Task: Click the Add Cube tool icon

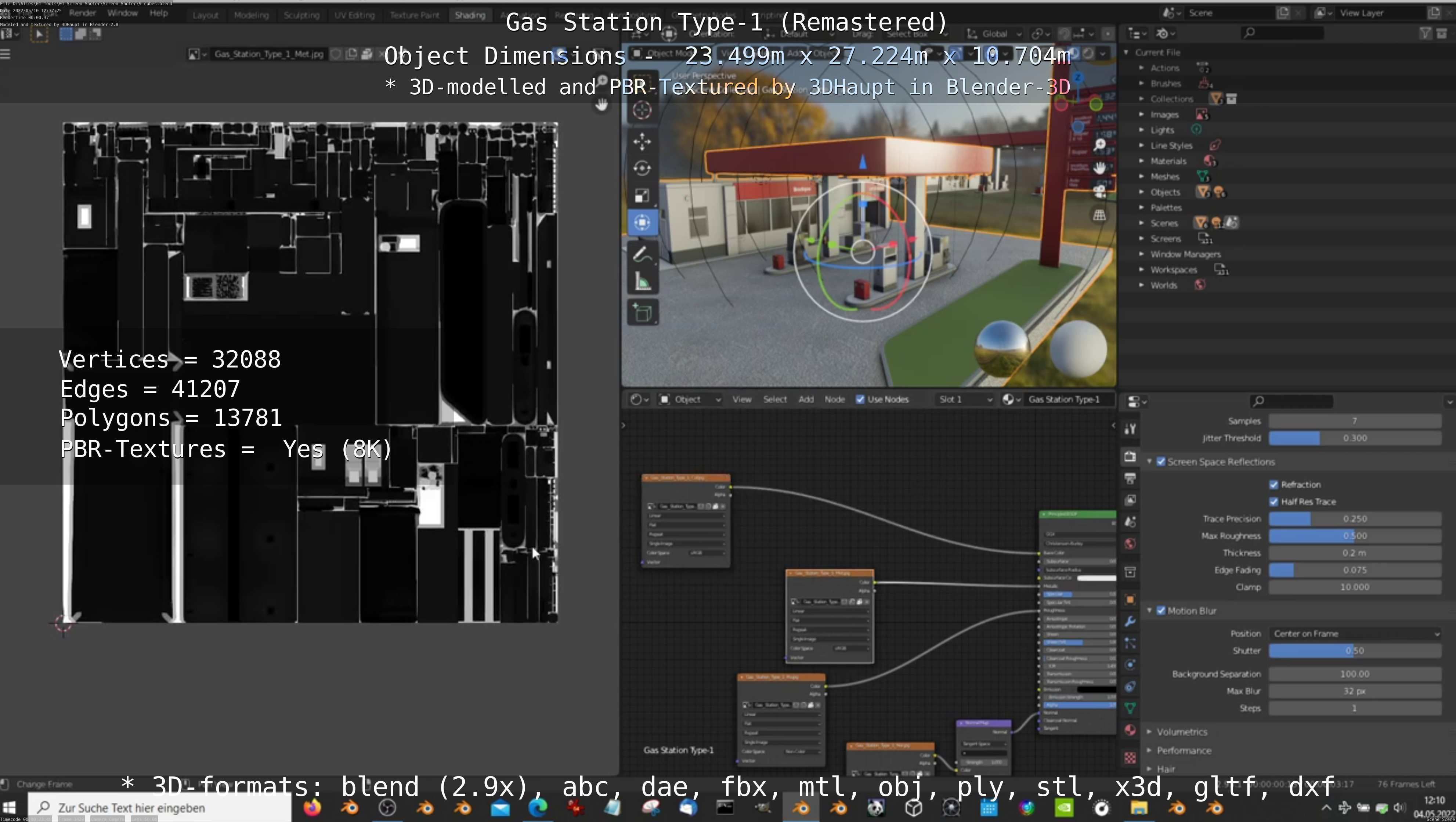Action: pos(642,312)
